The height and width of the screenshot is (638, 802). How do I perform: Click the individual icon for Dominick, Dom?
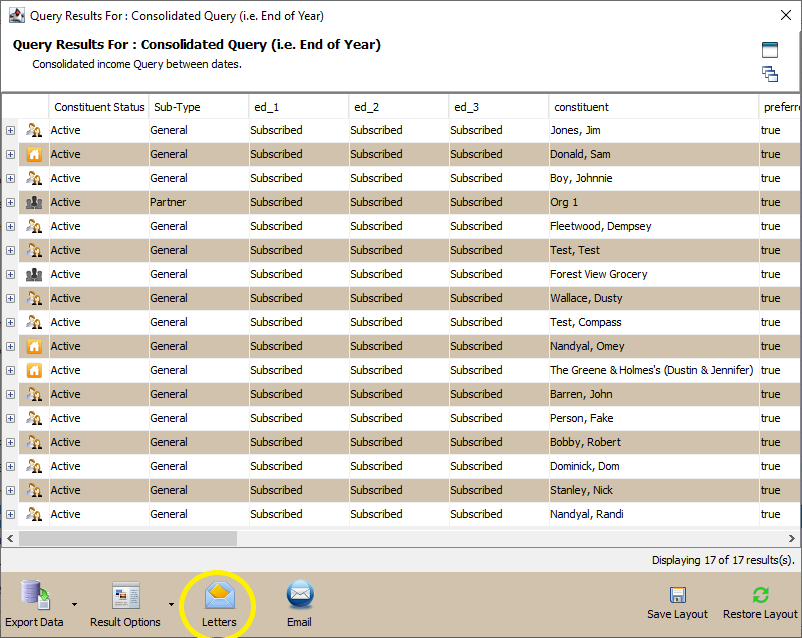(34, 466)
